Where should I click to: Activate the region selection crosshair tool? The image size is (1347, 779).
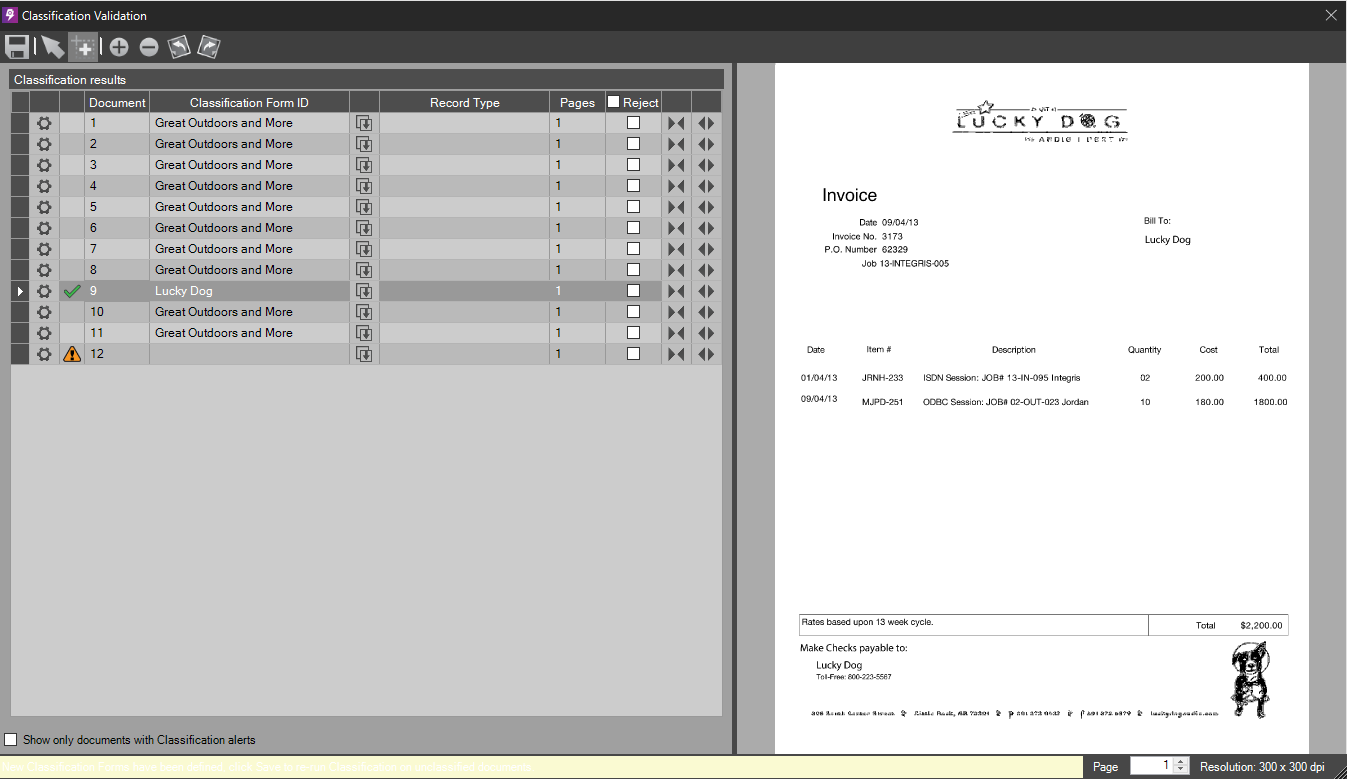pyautogui.click(x=83, y=47)
